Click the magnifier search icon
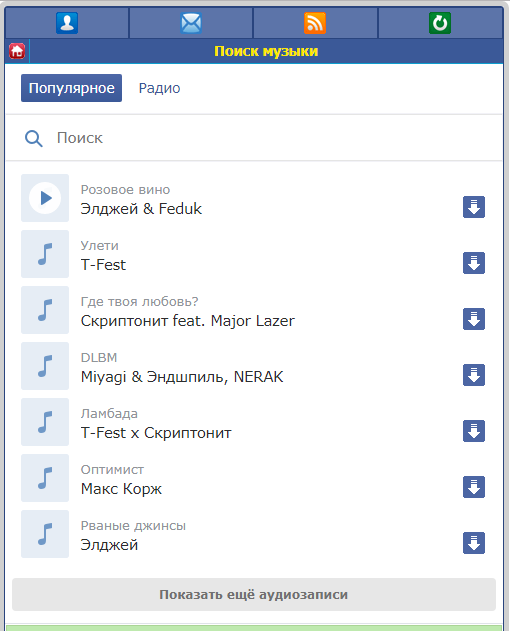This screenshot has width=510, height=631. click(x=33, y=138)
